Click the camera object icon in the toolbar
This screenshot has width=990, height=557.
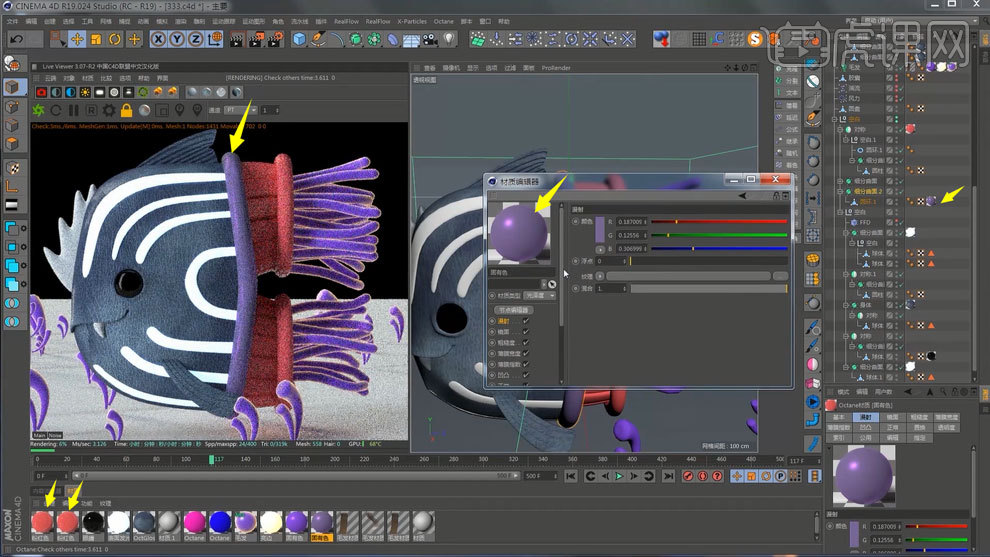[x=429, y=39]
